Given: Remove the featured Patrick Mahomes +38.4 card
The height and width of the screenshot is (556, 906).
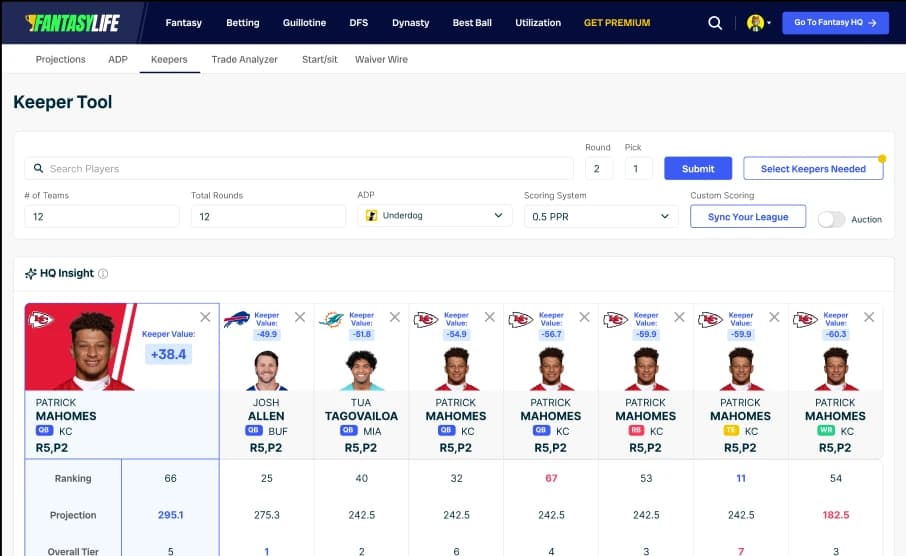Looking at the screenshot, I should tap(205, 317).
